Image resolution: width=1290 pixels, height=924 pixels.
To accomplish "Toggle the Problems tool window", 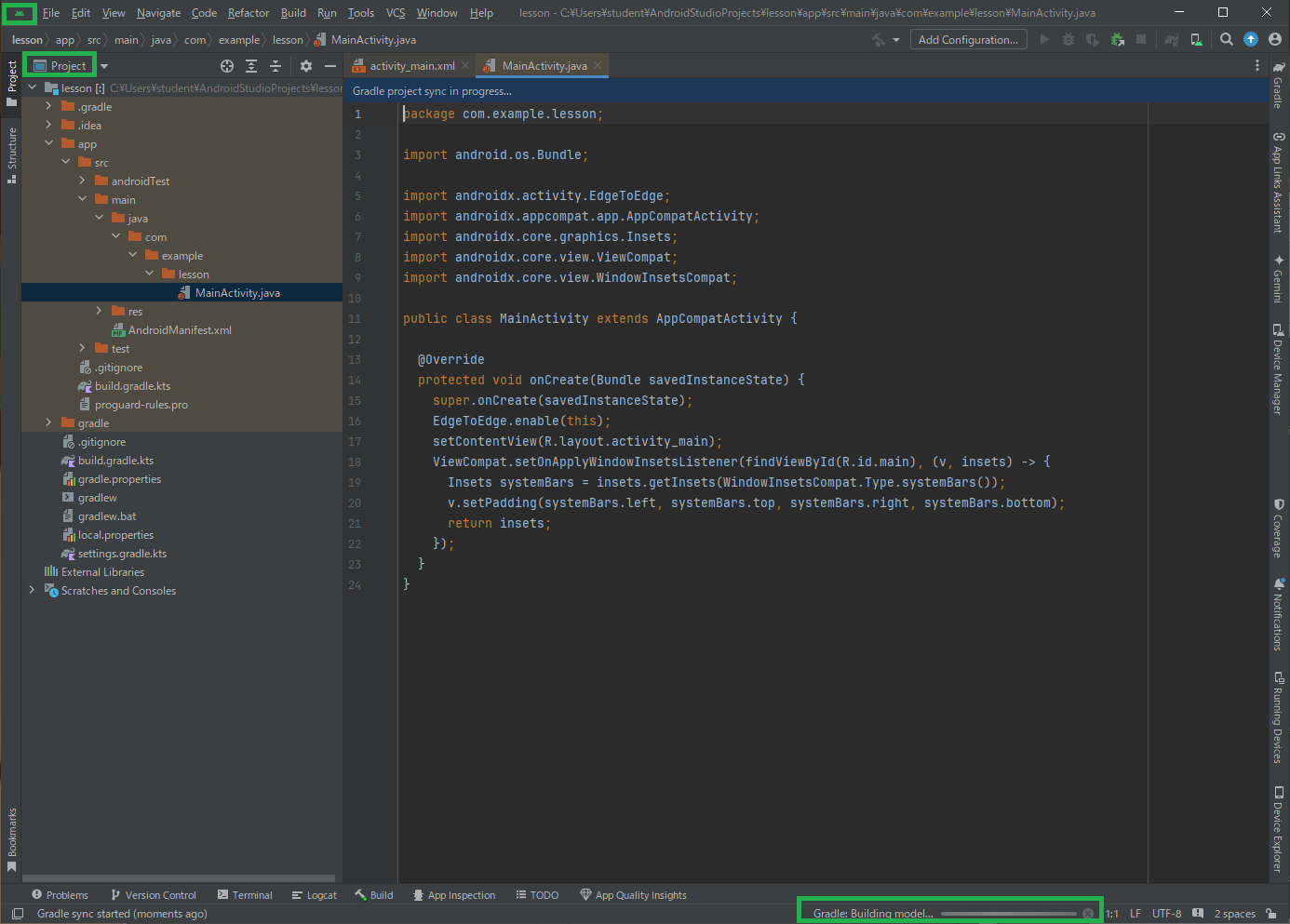I will (60, 895).
